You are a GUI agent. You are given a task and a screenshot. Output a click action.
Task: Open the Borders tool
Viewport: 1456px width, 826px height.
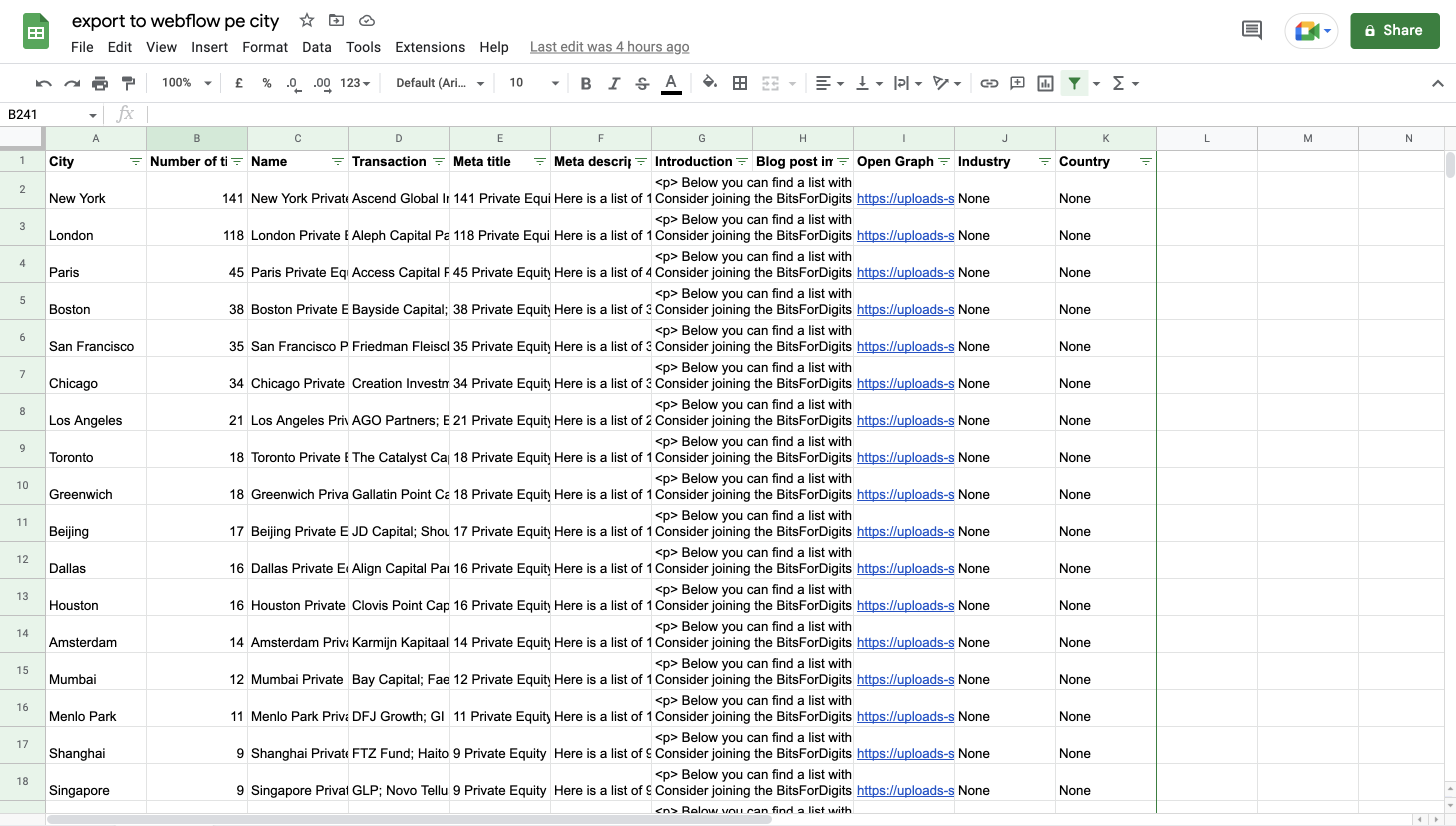point(739,83)
